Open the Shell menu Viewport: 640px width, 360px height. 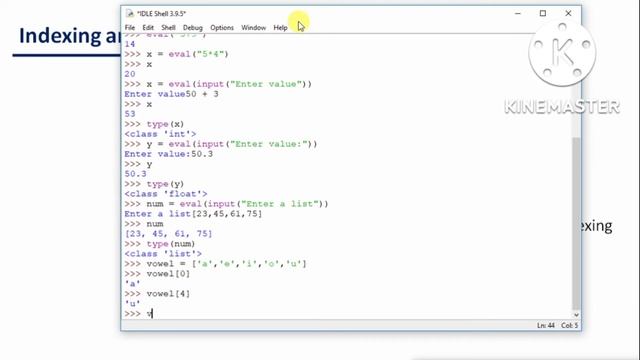click(x=168, y=28)
